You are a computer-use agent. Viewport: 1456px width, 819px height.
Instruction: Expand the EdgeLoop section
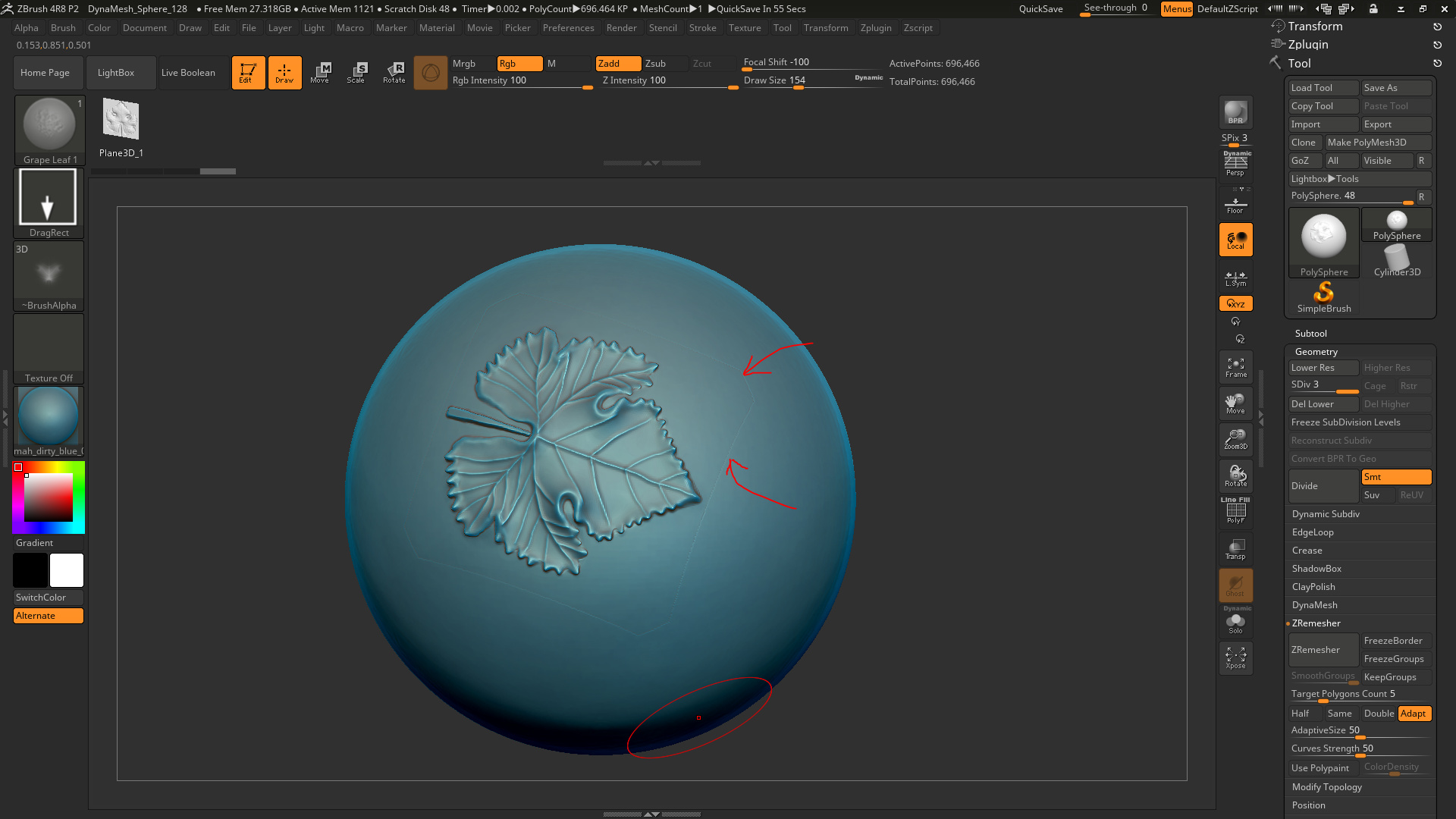pyautogui.click(x=1313, y=532)
